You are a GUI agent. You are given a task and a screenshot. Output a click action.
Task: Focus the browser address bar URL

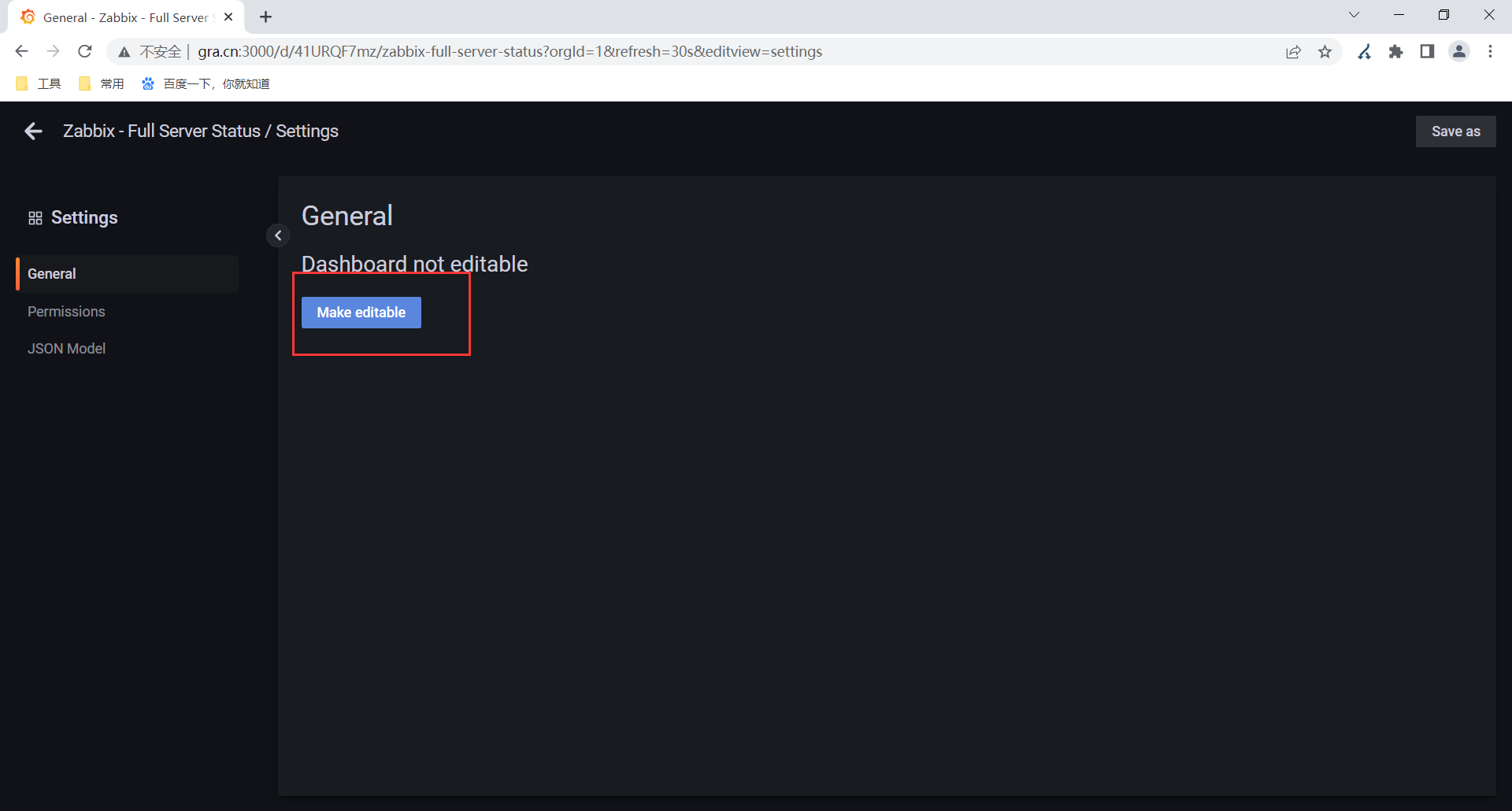[510, 51]
